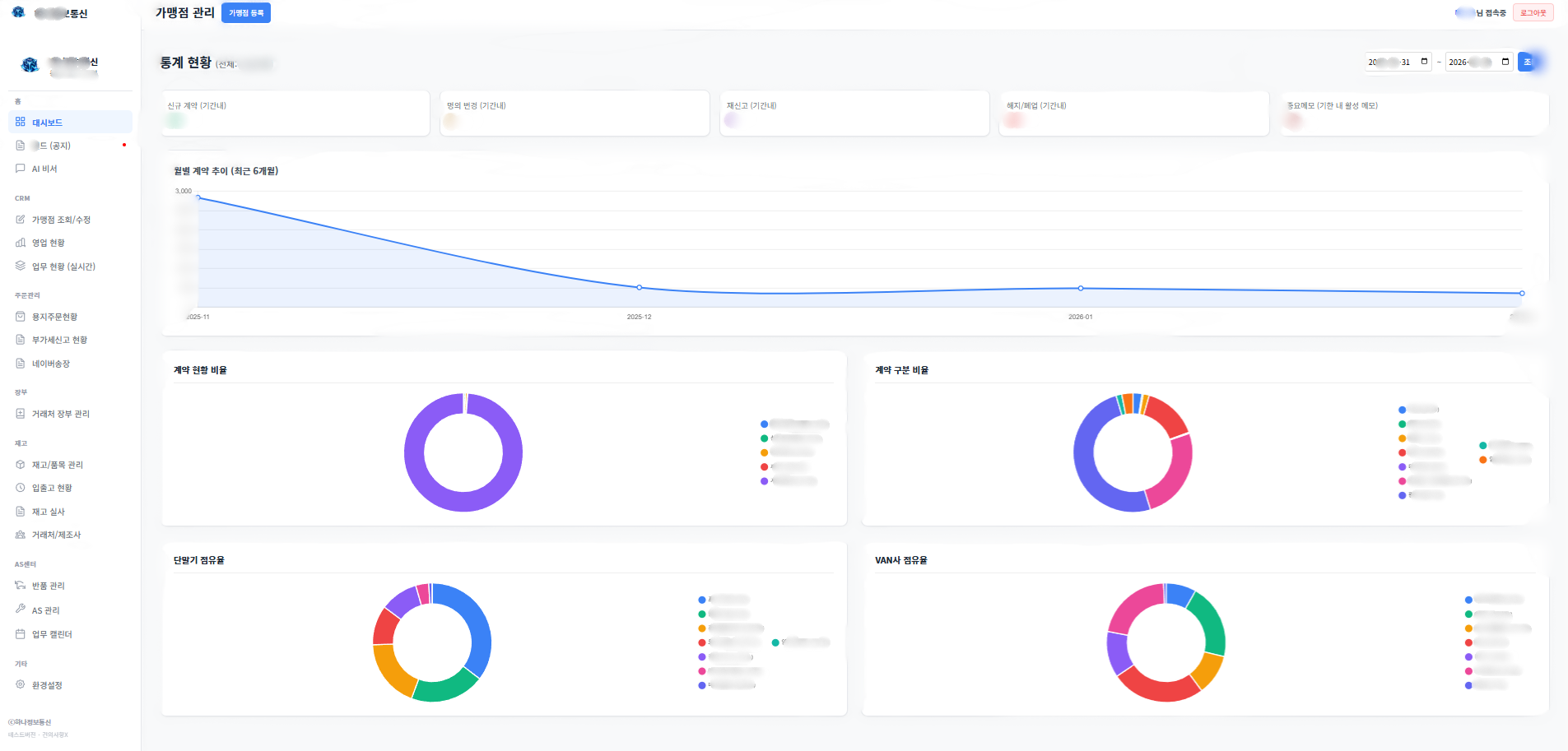Click the 대시보드 grid icon in sidebar
1568x751 pixels.
click(x=21, y=122)
